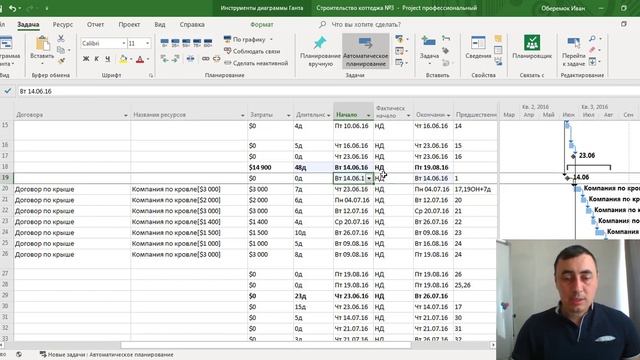The width and height of the screenshot is (640, 360).
Task: Open the Справка ribbon tab
Action: pos(192,24)
